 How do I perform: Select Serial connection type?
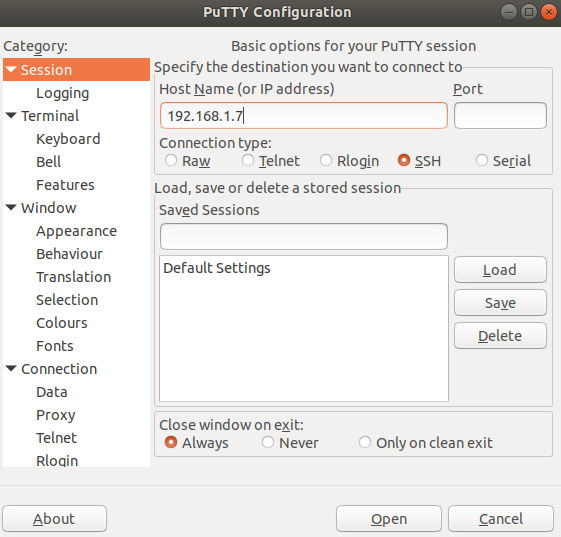pyautogui.click(x=482, y=160)
